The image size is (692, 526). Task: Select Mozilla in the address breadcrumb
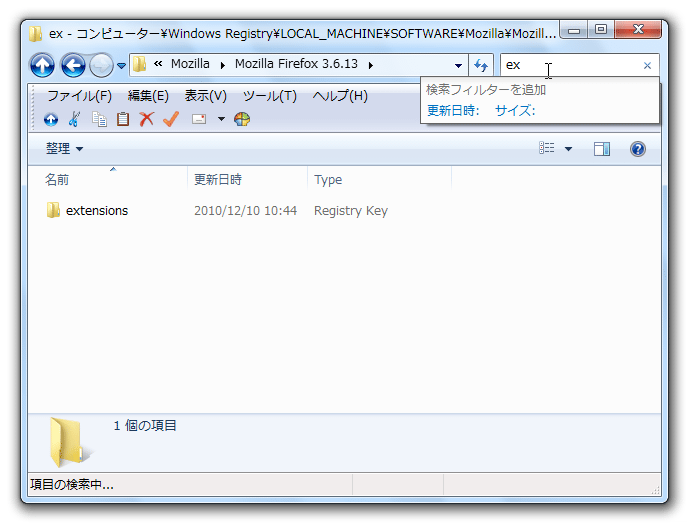190,64
